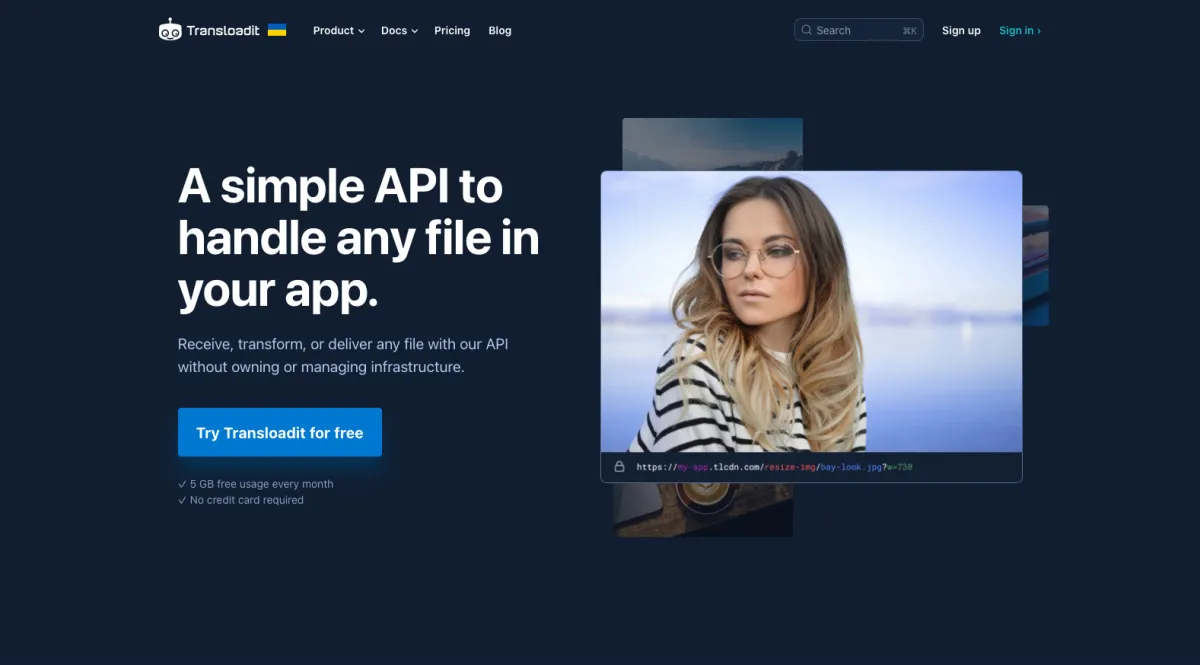Viewport: 1200px width, 665px height.
Task: Click the 'Receive, transform, or deliver' description text
Action: click(x=343, y=355)
